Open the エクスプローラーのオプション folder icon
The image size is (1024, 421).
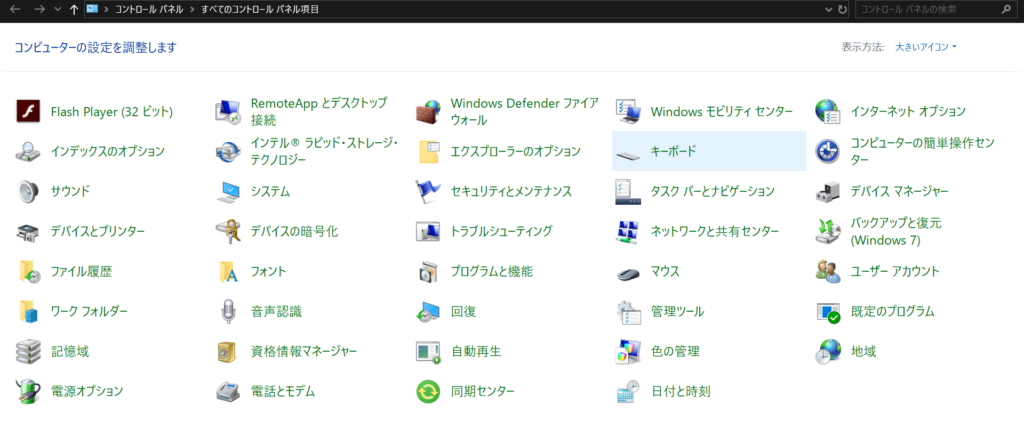coord(428,151)
